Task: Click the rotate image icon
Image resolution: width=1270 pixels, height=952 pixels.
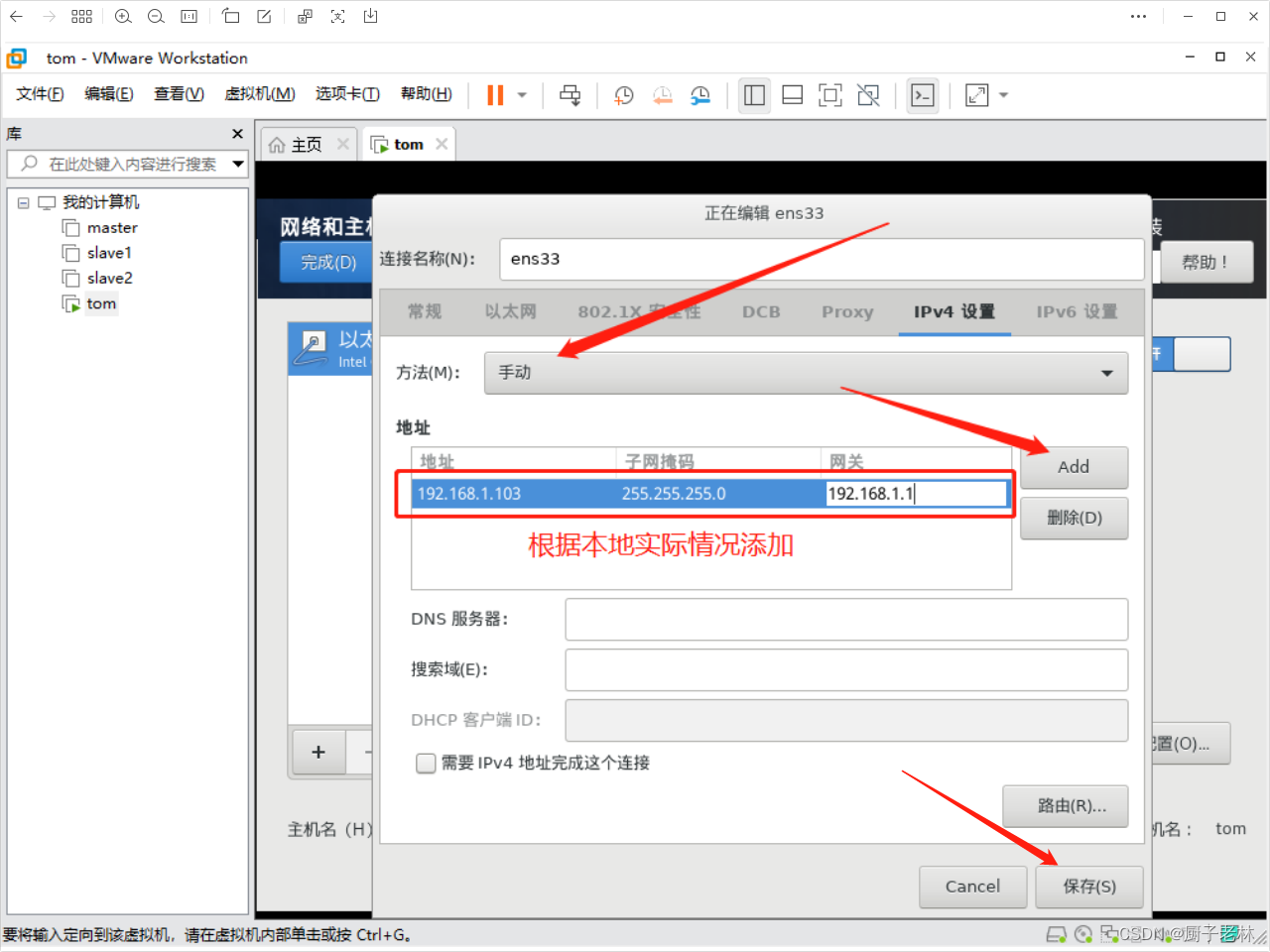Action: coord(230,17)
